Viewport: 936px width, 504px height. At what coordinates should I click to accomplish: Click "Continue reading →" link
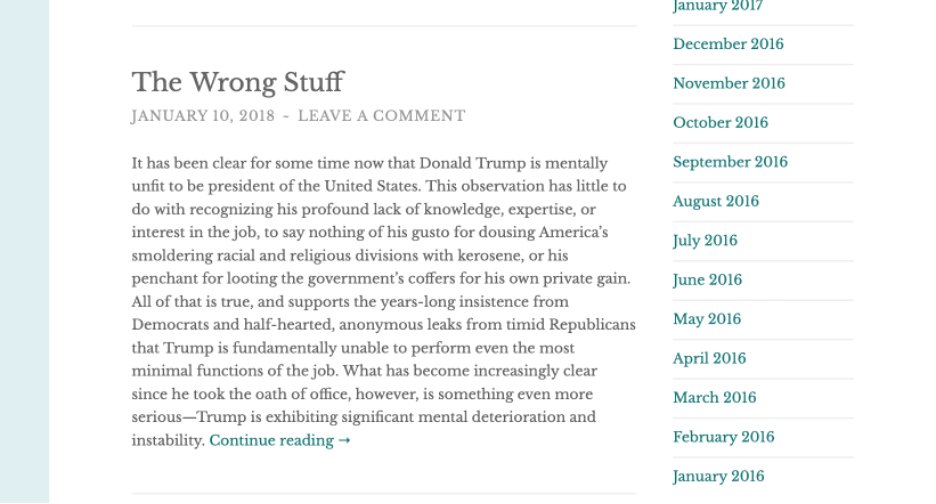pos(279,441)
